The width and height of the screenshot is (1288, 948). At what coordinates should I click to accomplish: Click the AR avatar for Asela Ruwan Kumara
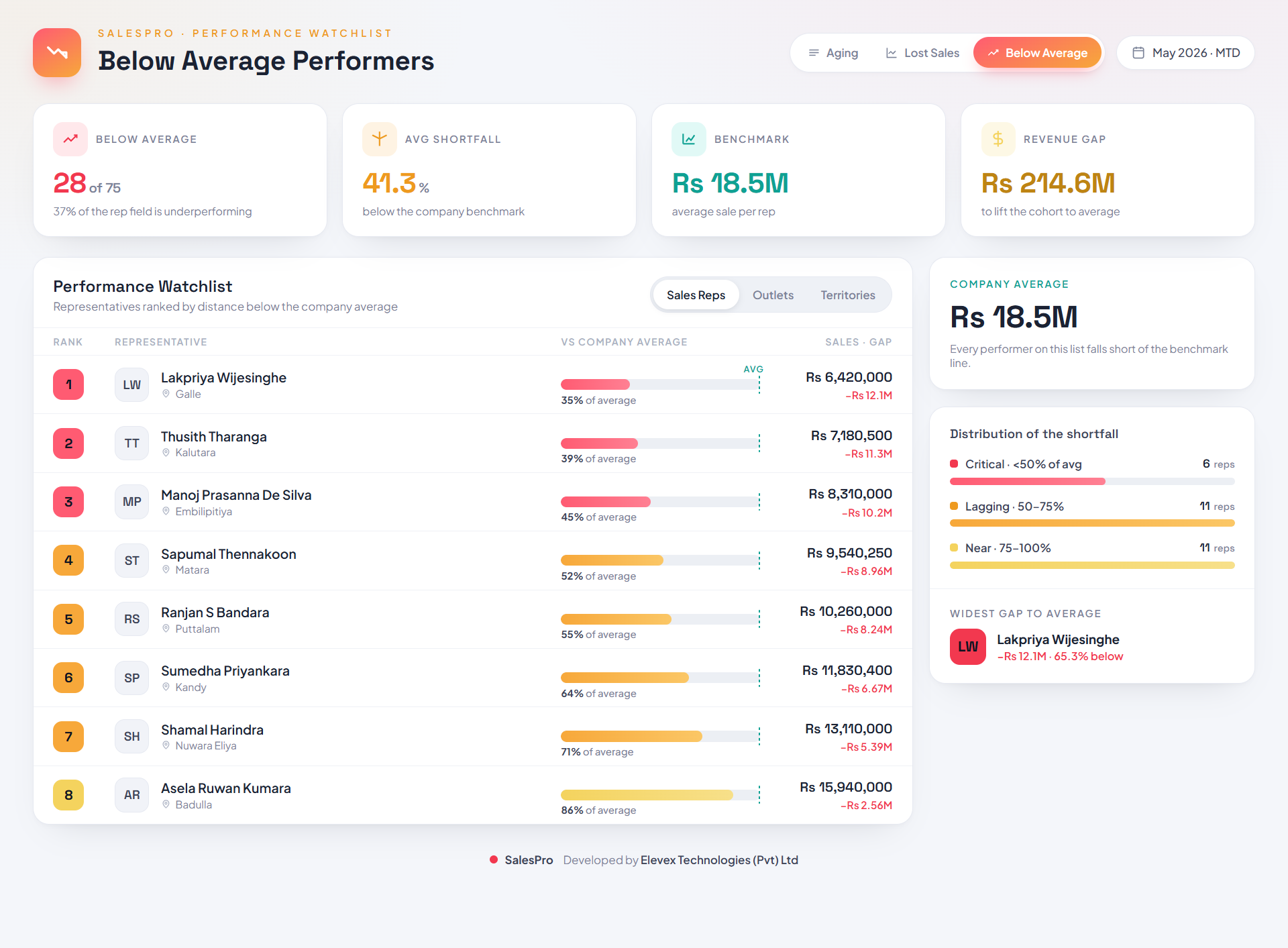coord(131,795)
